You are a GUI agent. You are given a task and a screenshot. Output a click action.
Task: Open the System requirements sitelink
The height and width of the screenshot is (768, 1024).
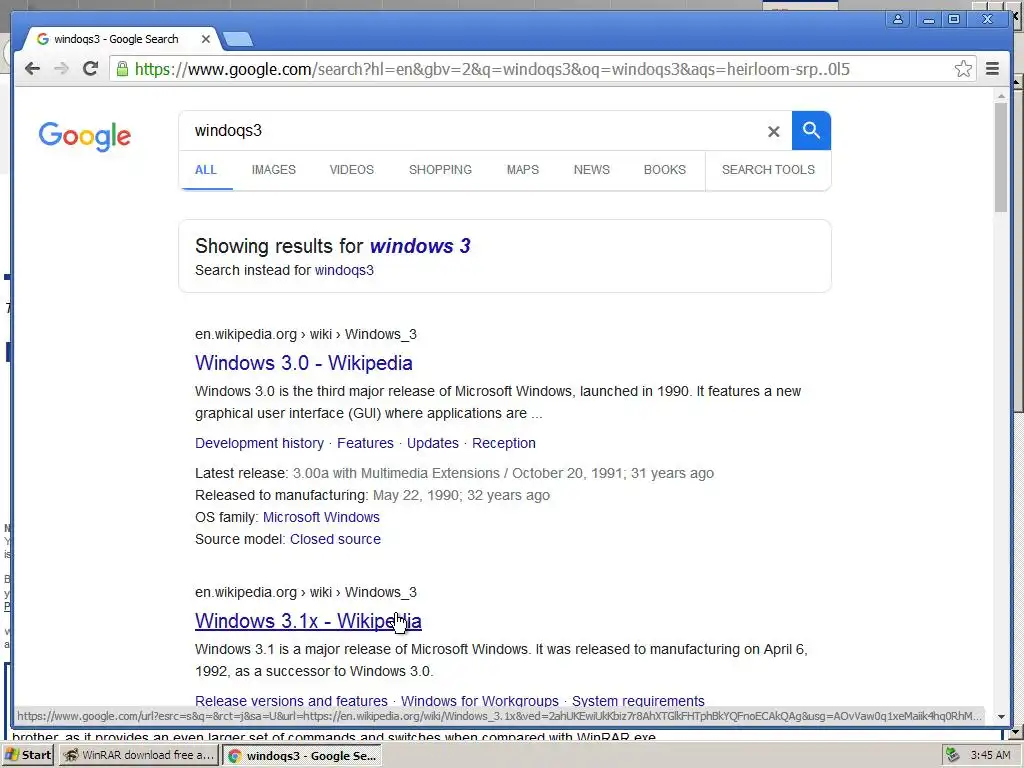[638, 701]
